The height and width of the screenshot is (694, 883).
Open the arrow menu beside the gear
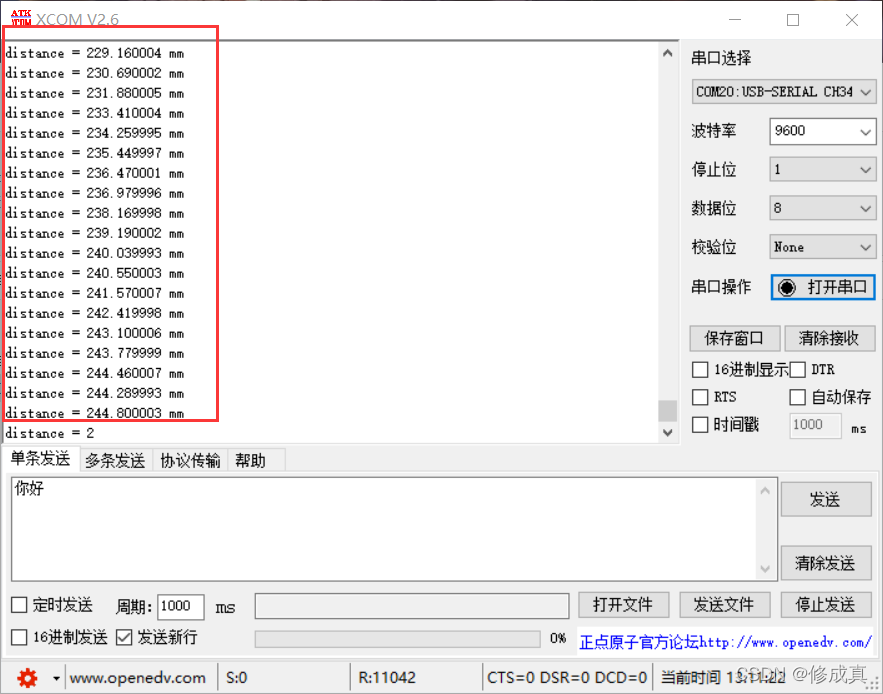[56, 678]
